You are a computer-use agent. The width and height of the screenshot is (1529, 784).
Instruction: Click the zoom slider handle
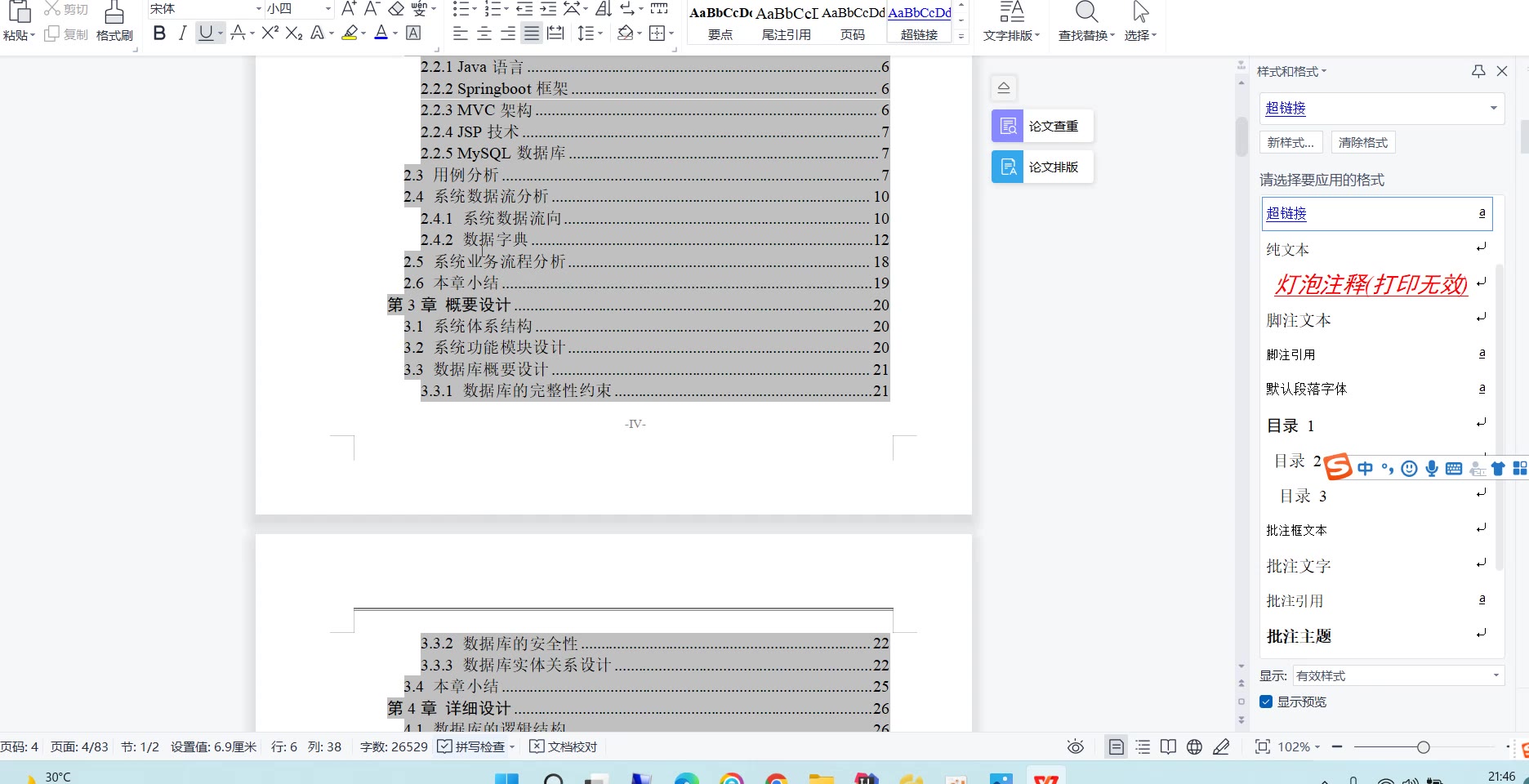(1424, 747)
